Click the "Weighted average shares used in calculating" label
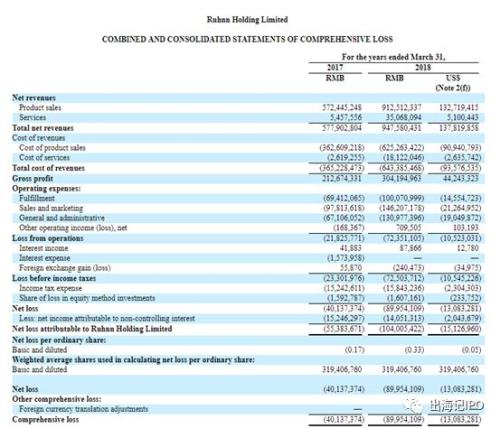 (x=133, y=360)
